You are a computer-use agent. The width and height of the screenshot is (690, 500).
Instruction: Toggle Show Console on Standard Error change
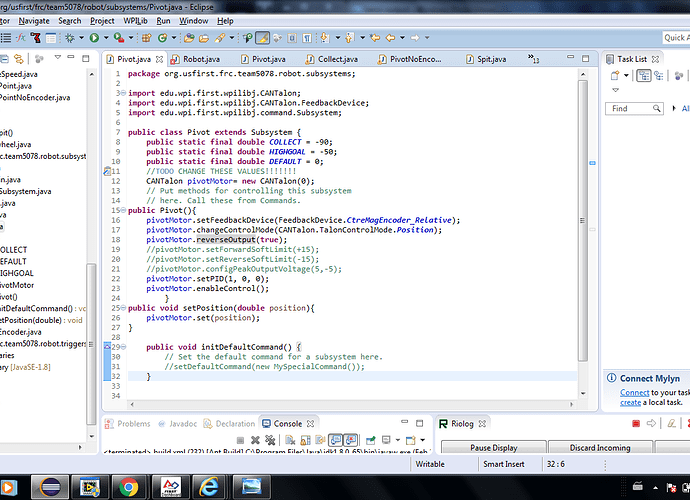(x=350, y=440)
